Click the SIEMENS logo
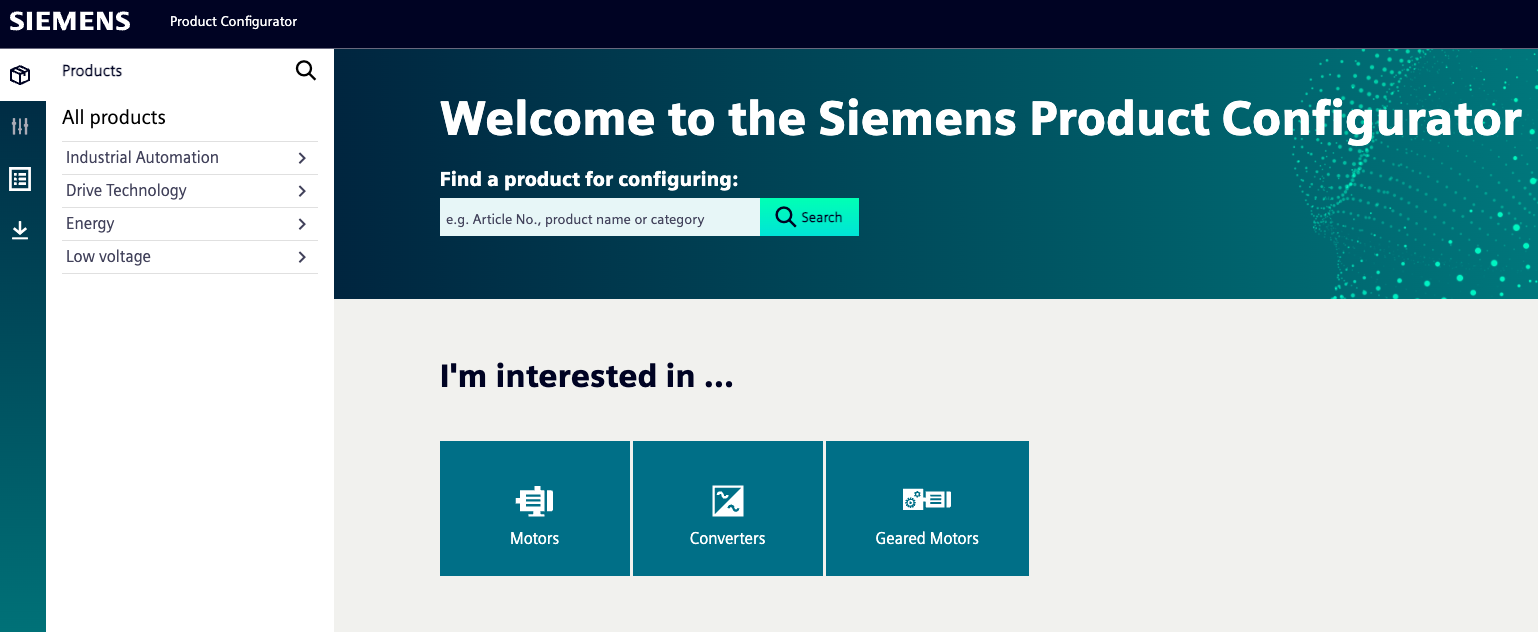Image resolution: width=1538 pixels, height=632 pixels. click(69, 20)
